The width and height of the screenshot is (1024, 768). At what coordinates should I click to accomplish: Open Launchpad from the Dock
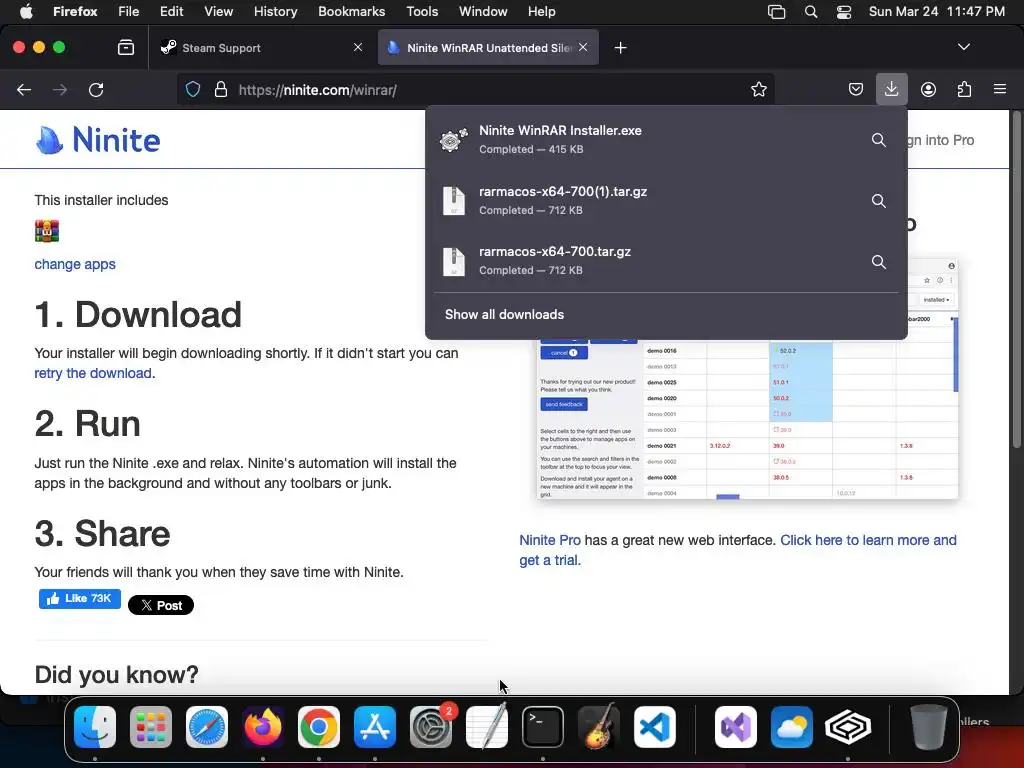point(151,727)
